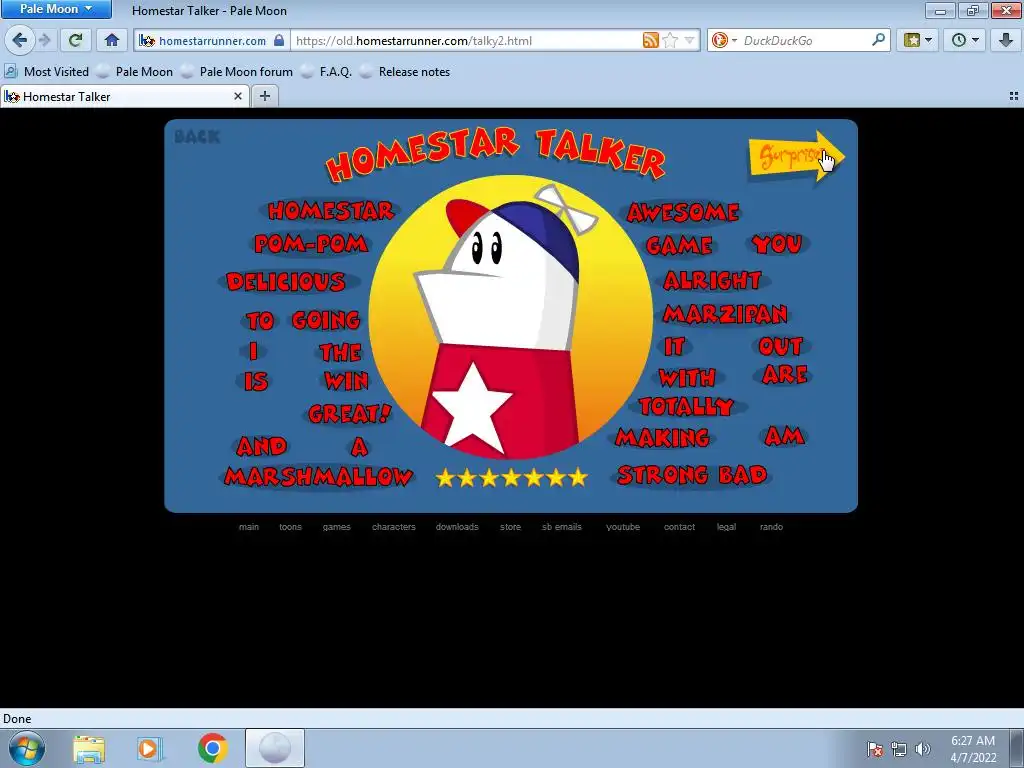The width and height of the screenshot is (1024, 768).
Task: Click the search magnifier icon
Action: (879, 40)
